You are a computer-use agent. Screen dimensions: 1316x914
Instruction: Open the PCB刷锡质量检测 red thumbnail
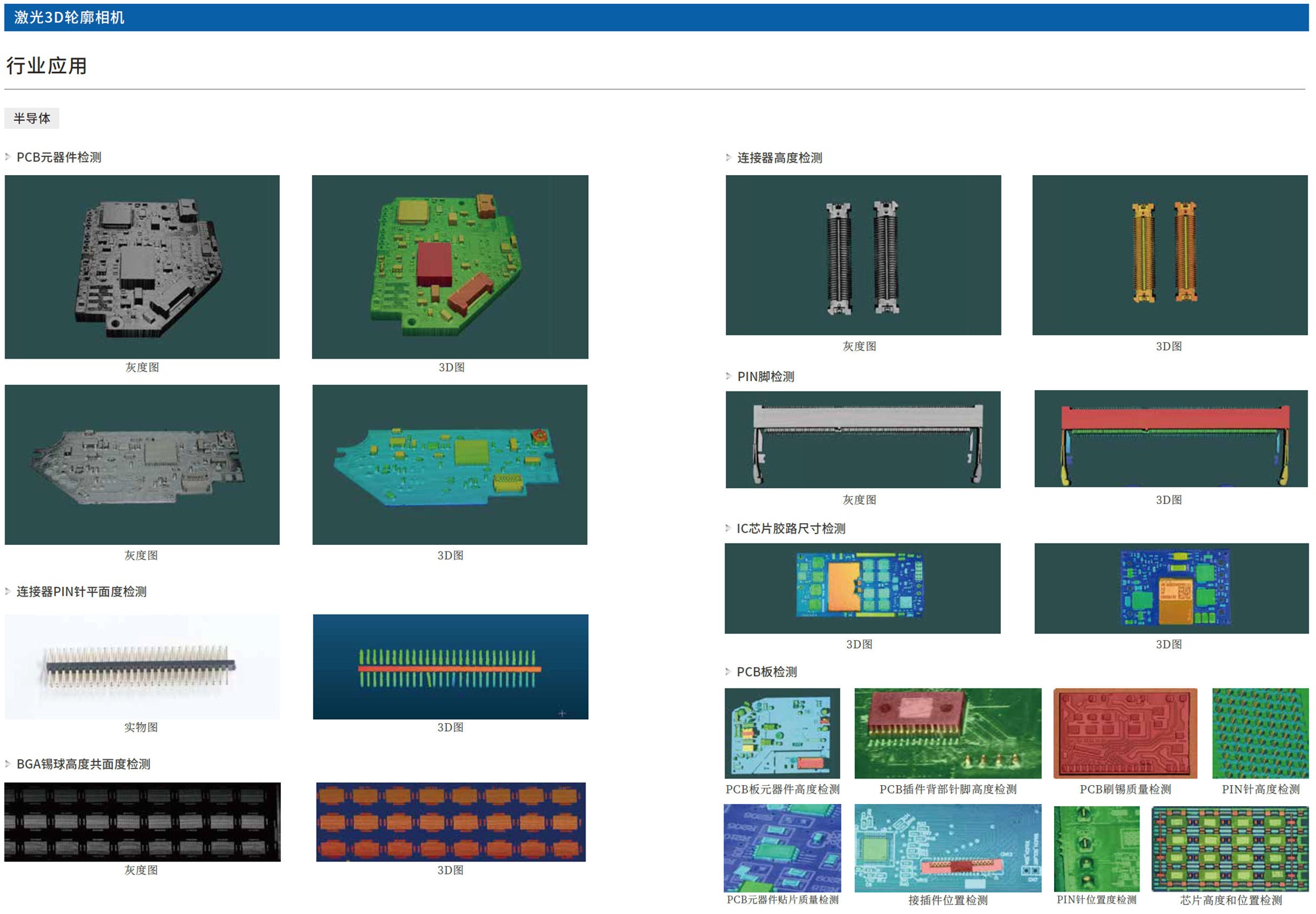[1125, 733]
